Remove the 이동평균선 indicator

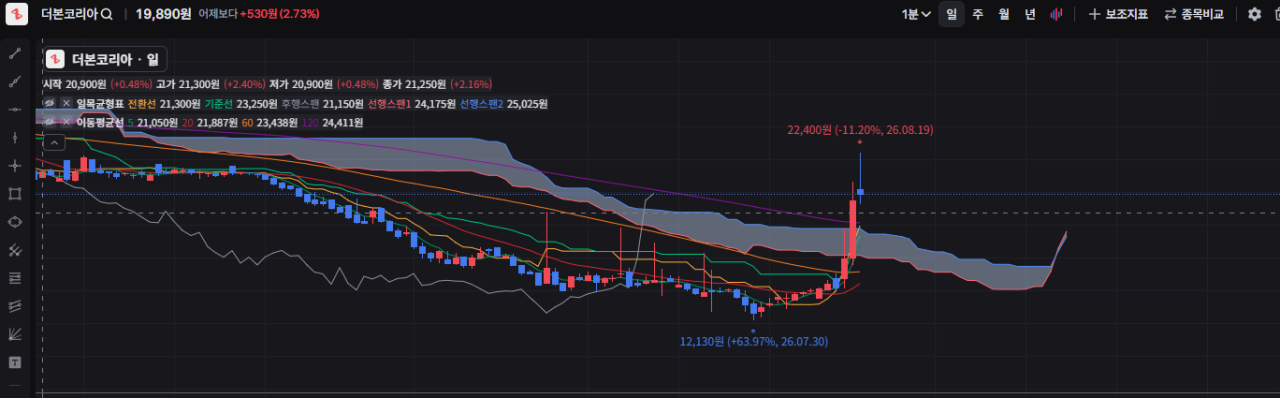click(66, 122)
